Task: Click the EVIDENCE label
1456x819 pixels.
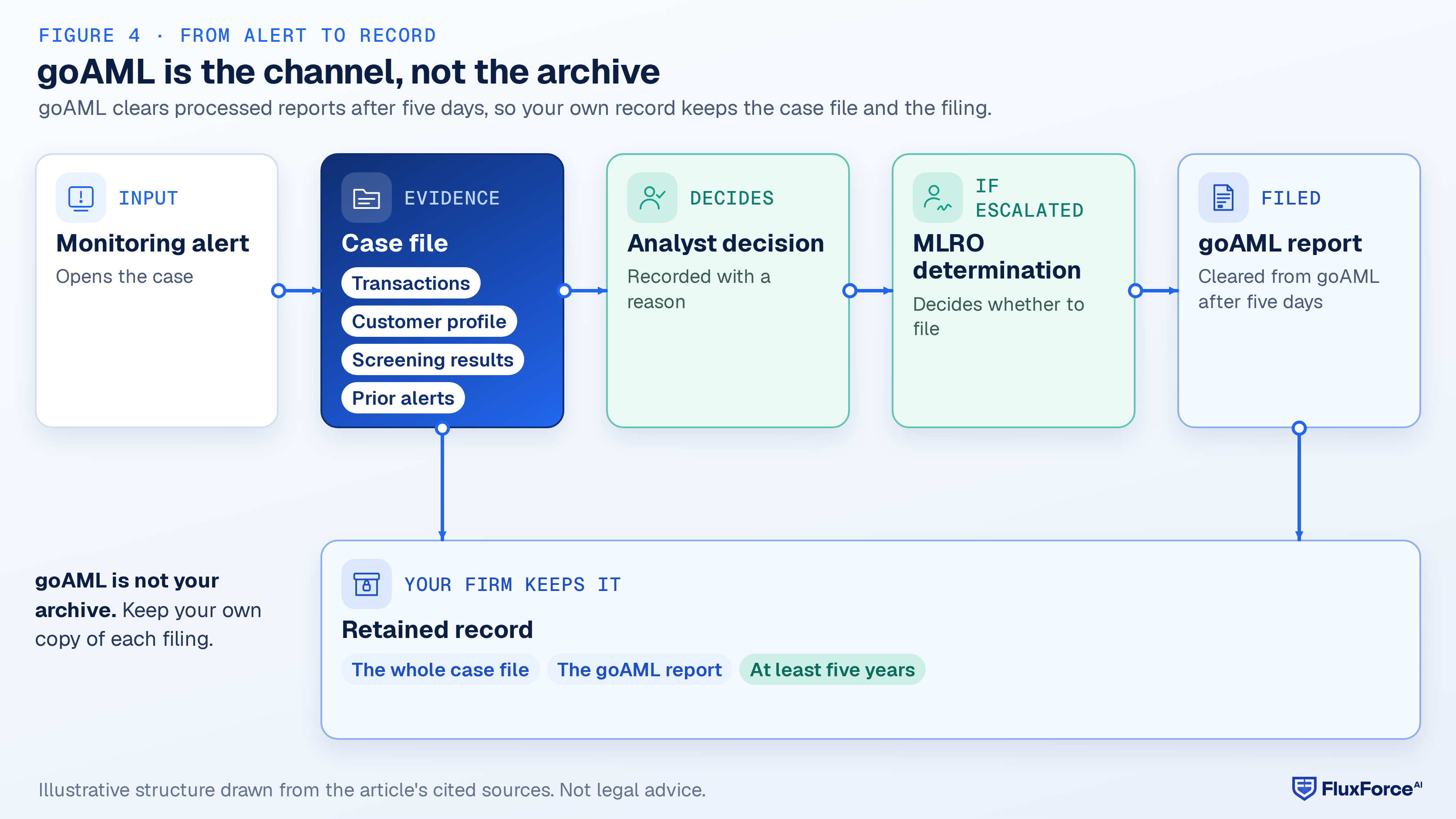Action: pos(452,198)
